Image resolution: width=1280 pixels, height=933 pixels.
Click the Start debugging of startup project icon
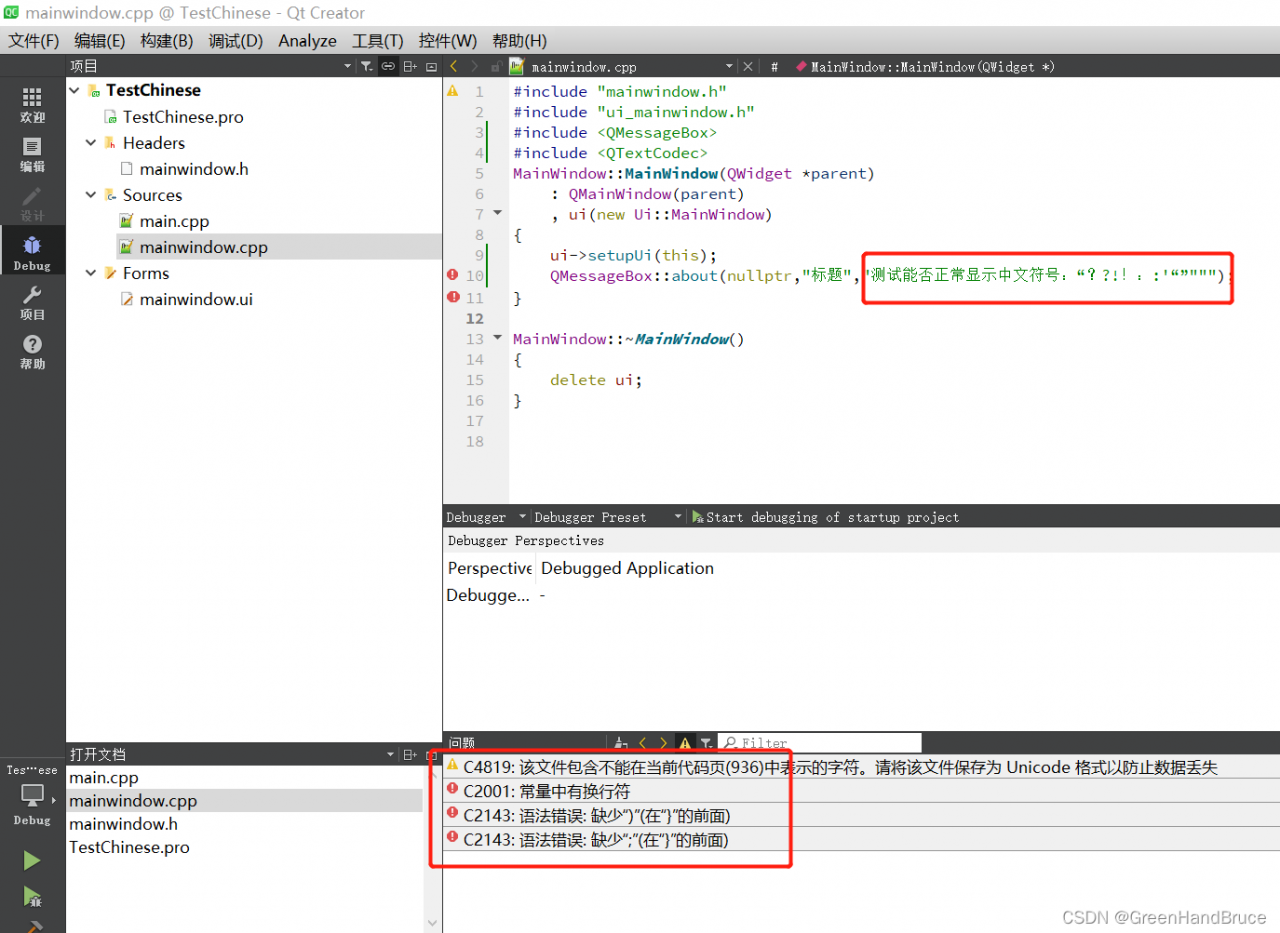coord(698,517)
